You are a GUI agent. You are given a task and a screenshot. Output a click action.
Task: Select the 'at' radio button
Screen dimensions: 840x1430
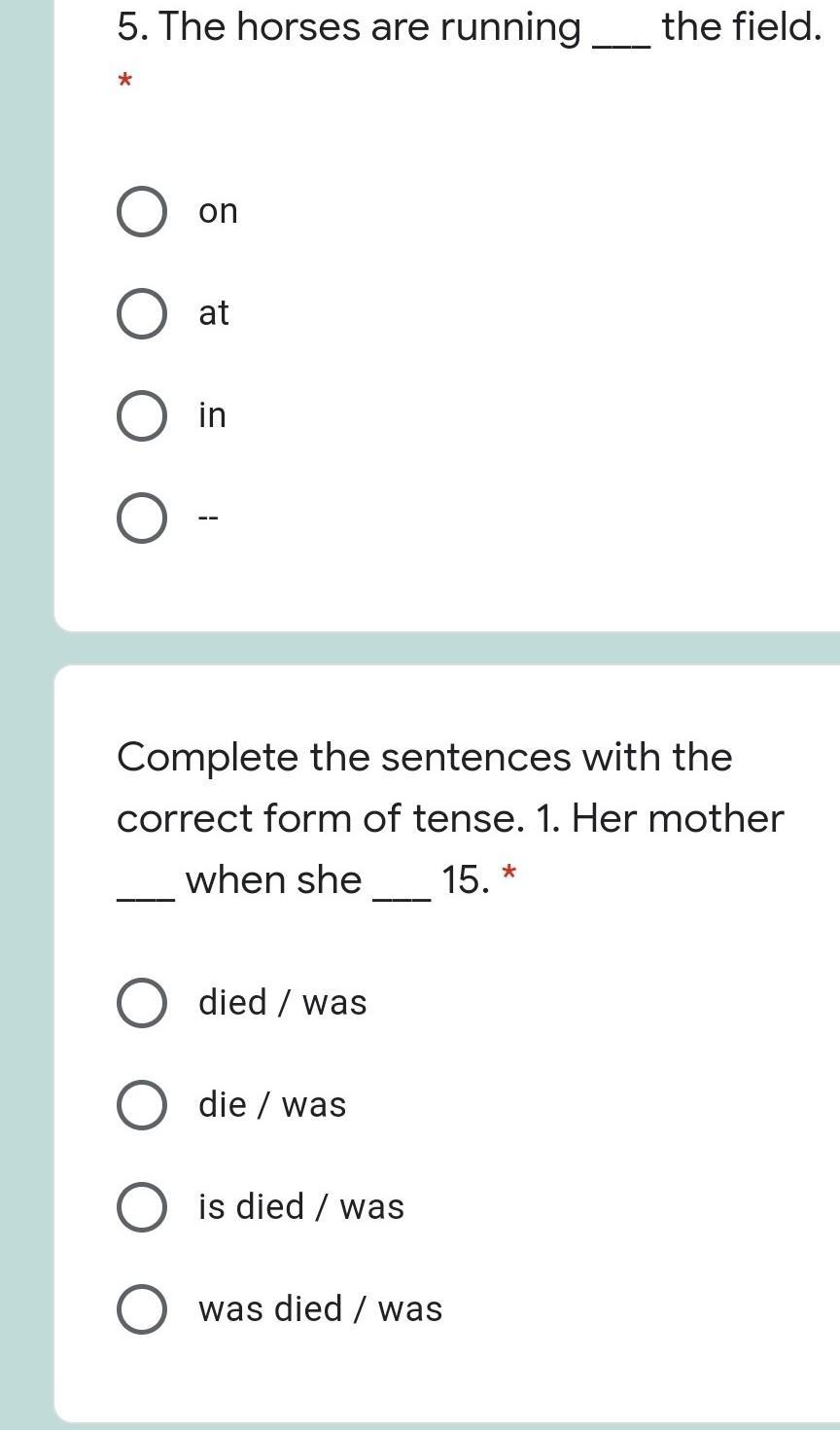pyautogui.click(x=141, y=314)
